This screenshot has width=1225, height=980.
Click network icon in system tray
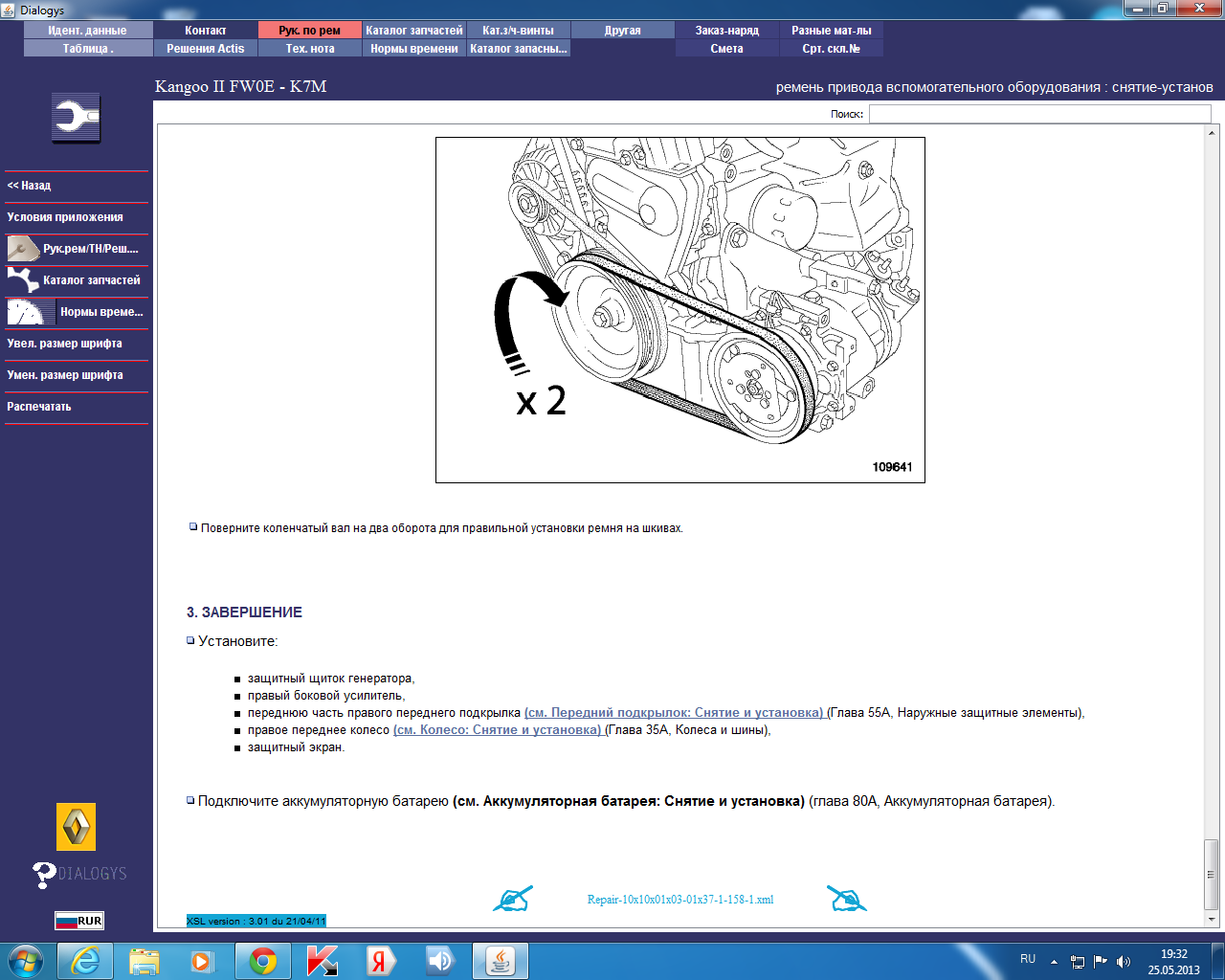coord(1078,962)
